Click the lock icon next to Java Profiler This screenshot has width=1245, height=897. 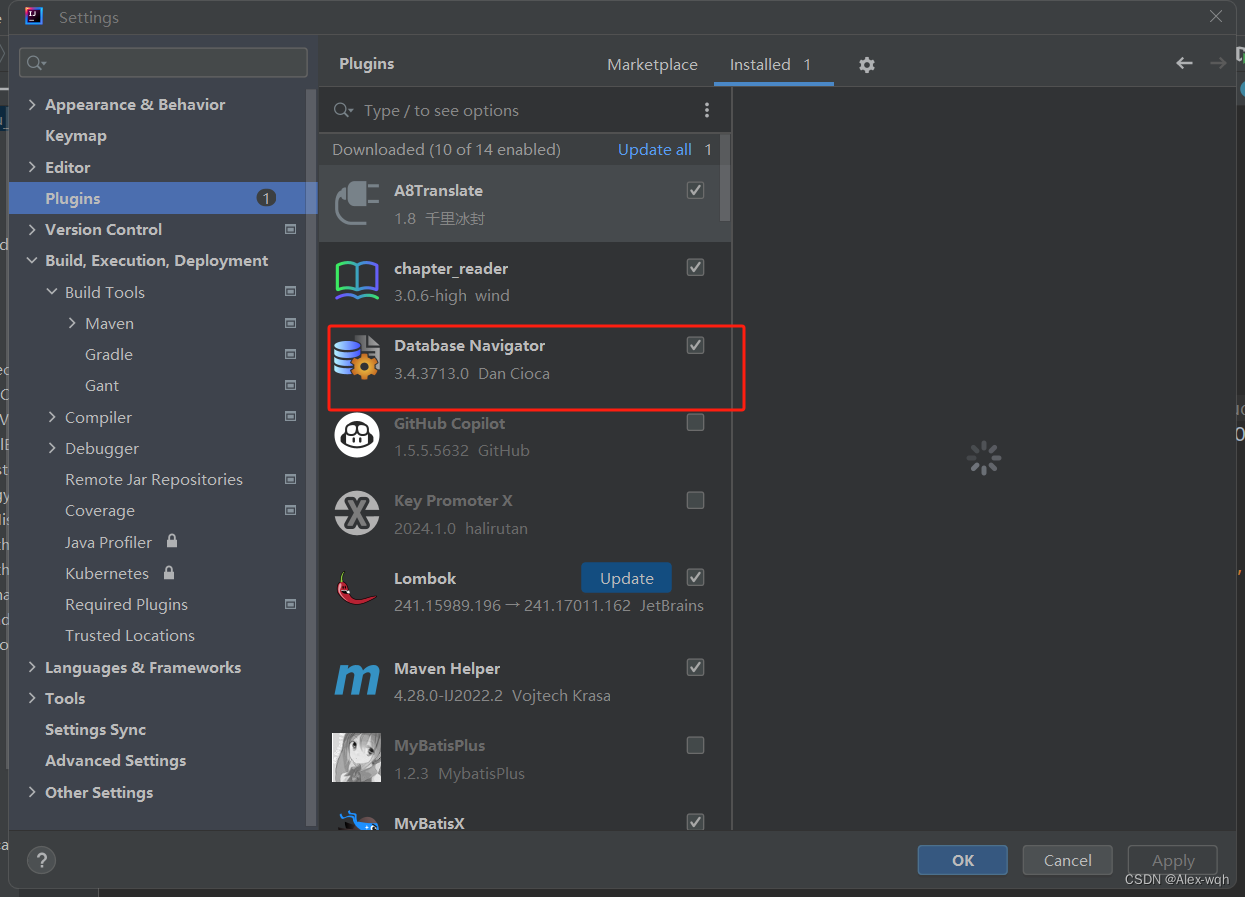(x=172, y=541)
